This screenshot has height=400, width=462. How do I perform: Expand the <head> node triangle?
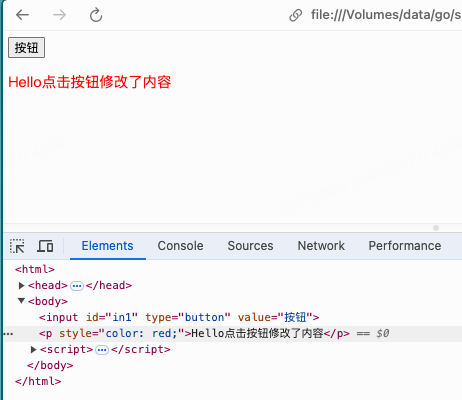point(21,286)
